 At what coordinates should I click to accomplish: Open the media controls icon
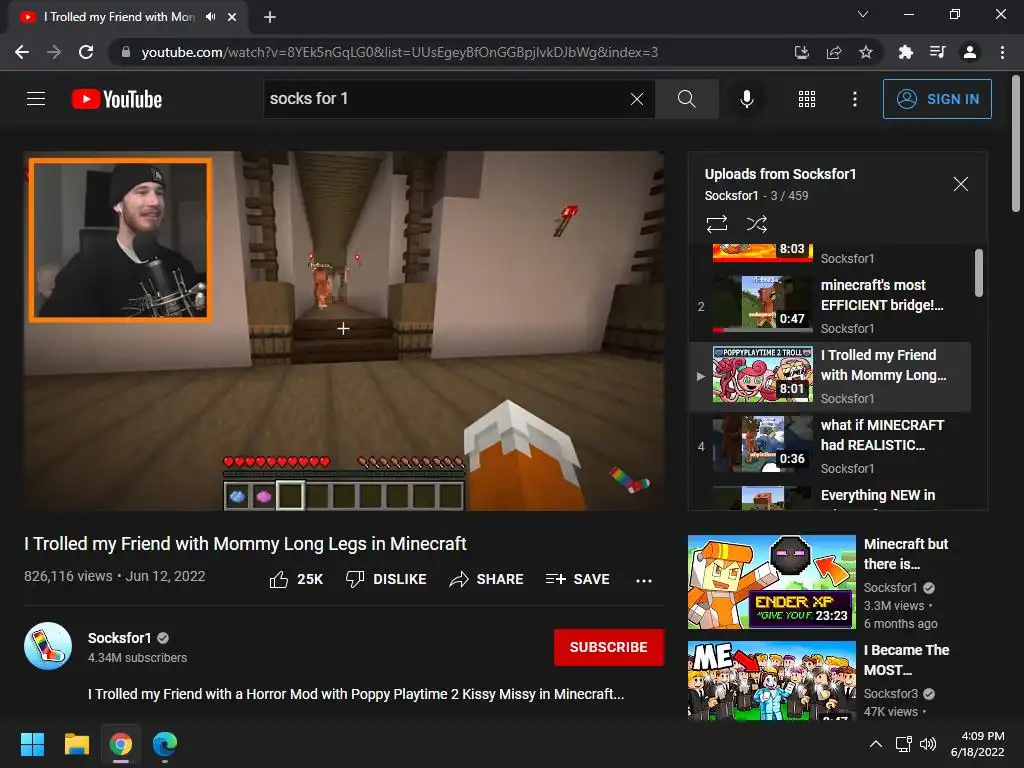coord(937,52)
